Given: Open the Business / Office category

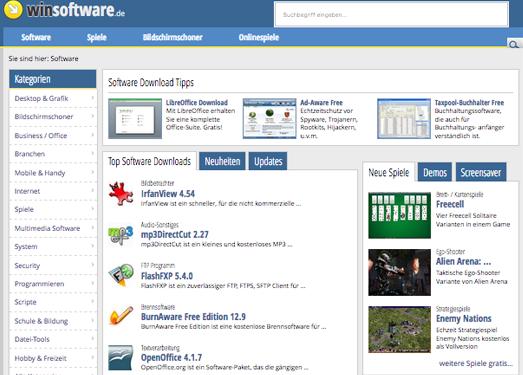Looking at the screenshot, I should (41, 135).
